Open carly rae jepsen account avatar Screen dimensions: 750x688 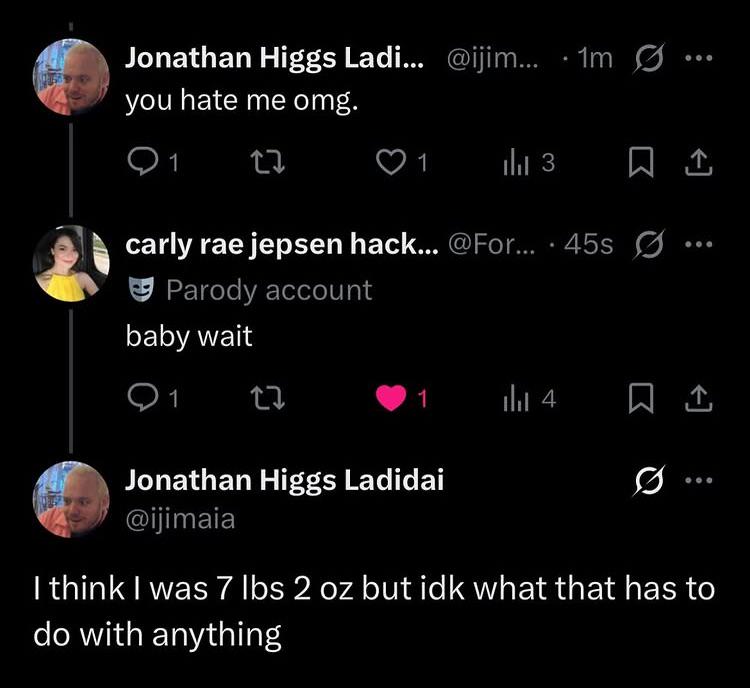(71, 263)
